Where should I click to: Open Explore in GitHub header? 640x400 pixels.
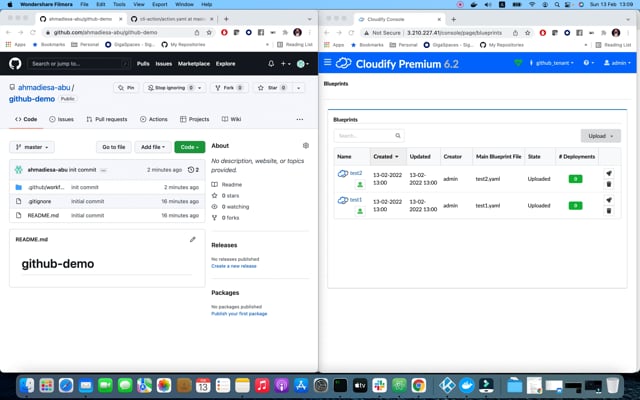pyautogui.click(x=225, y=64)
